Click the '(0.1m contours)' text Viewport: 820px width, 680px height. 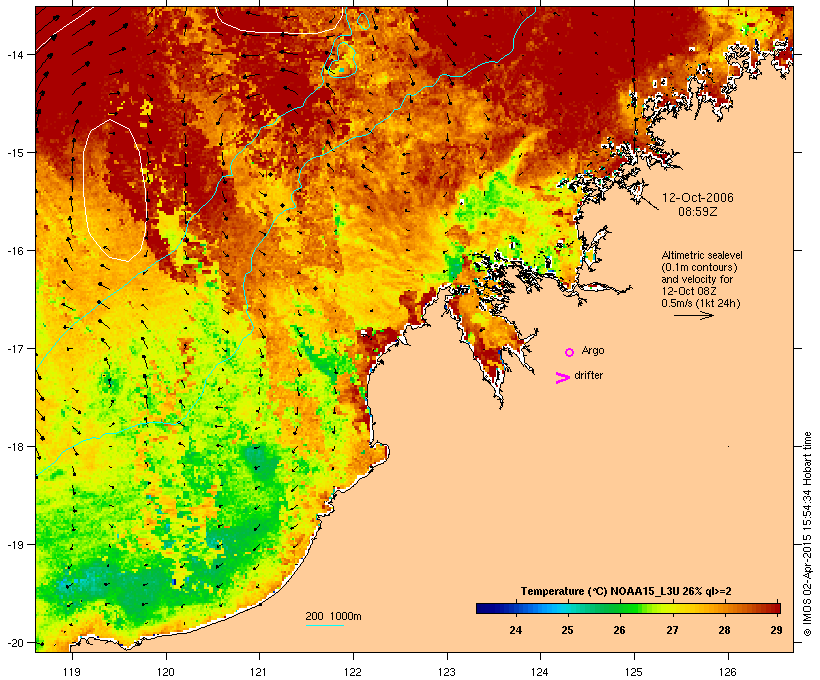point(699,267)
